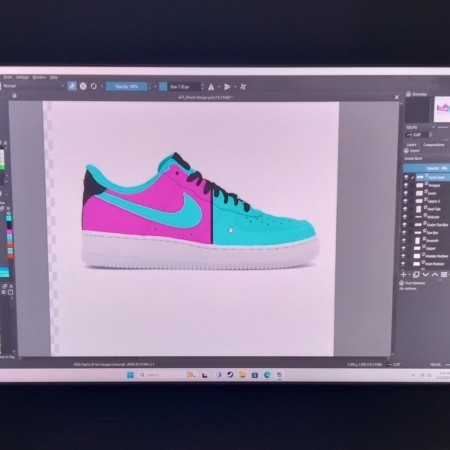
Task: Open the horizontal mirror options dropdown arrow
Action: tap(218, 87)
